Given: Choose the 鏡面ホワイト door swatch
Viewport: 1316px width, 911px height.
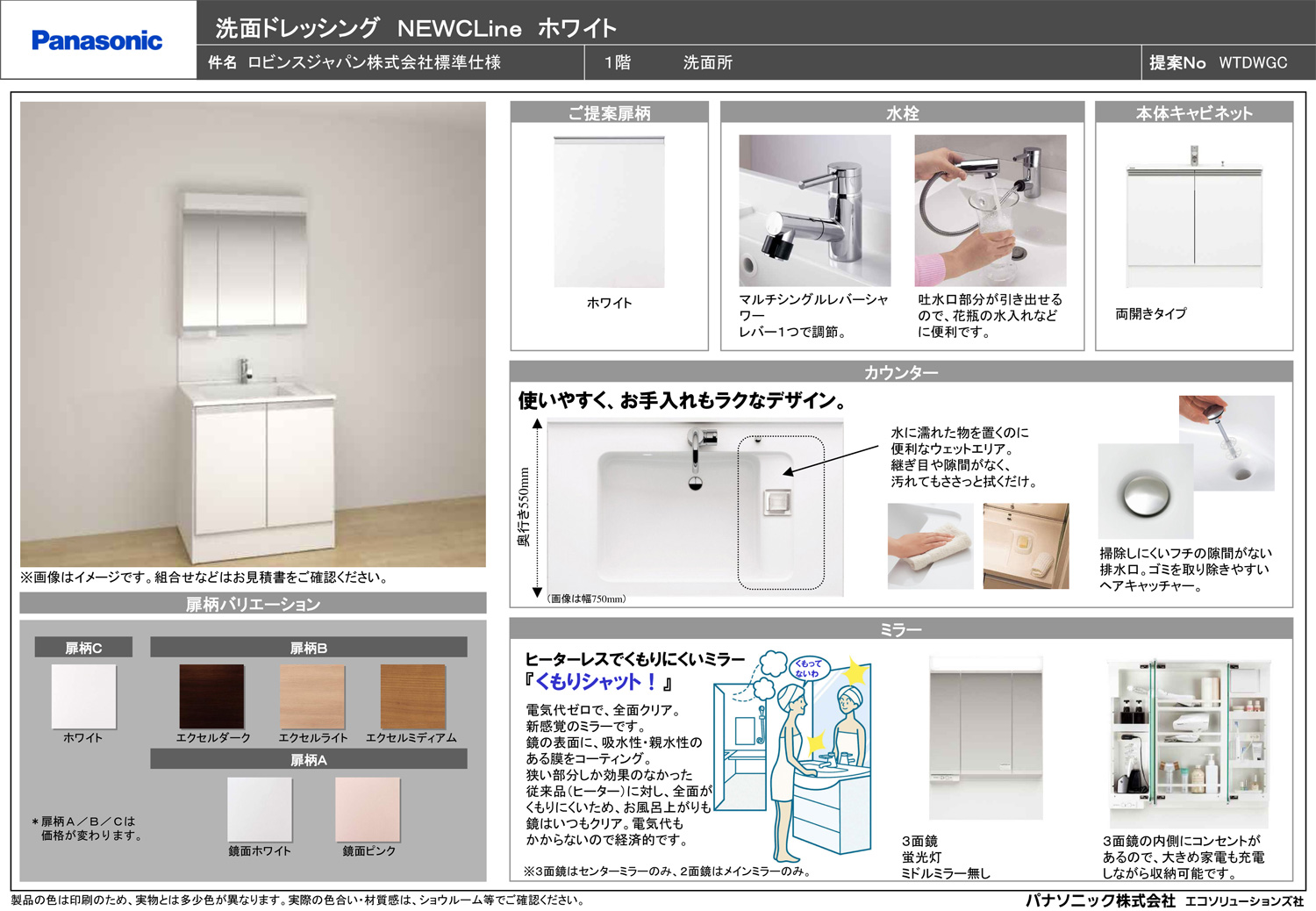Looking at the screenshot, I should 260,809.
